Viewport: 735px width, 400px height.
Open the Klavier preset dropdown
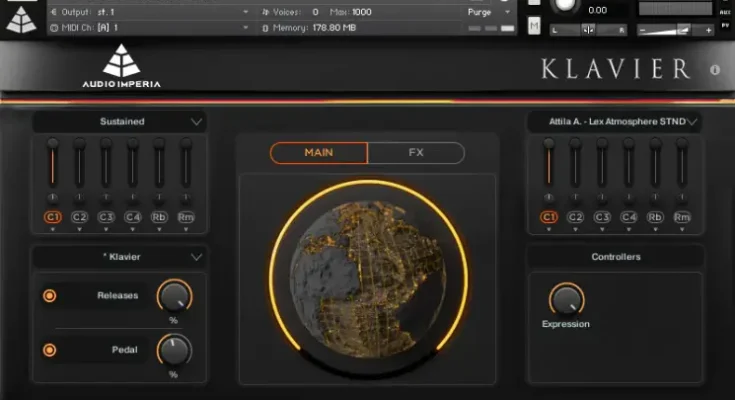pyautogui.click(x=196, y=257)
